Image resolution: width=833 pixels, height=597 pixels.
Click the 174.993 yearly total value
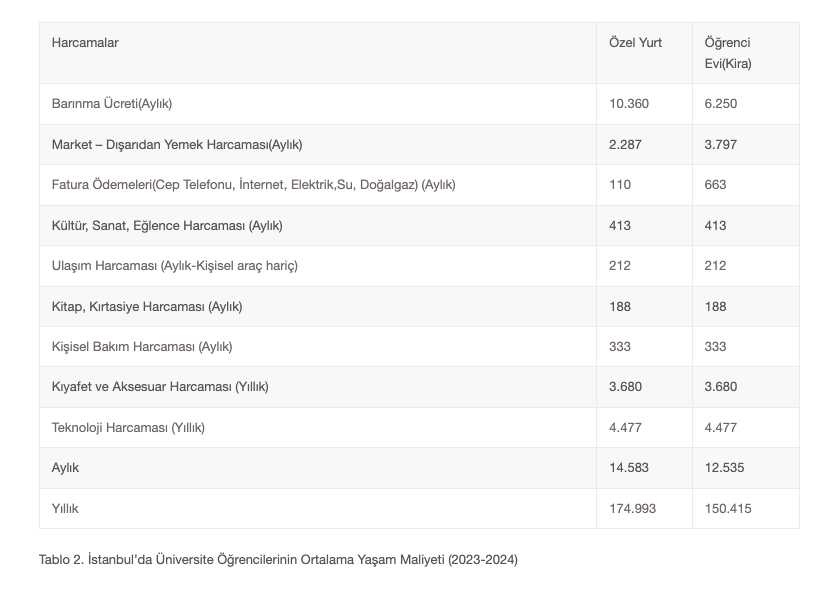tap(632, 508)
